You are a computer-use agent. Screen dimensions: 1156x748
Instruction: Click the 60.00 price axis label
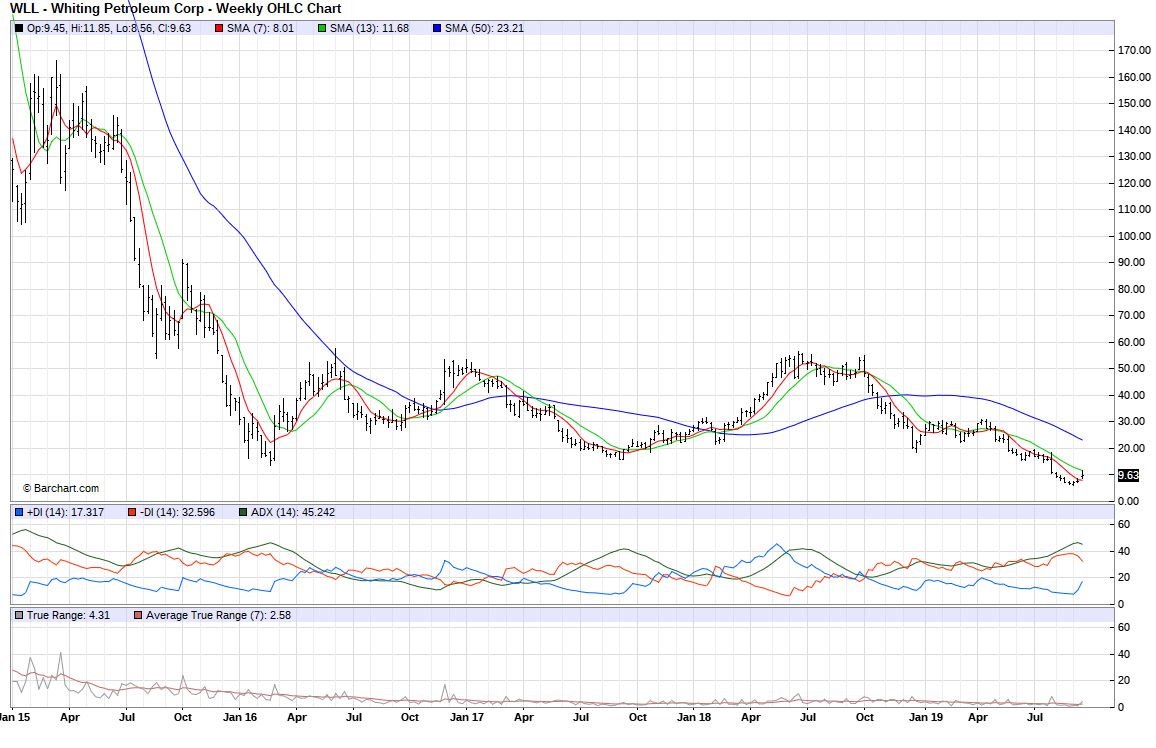point(1132,342)
